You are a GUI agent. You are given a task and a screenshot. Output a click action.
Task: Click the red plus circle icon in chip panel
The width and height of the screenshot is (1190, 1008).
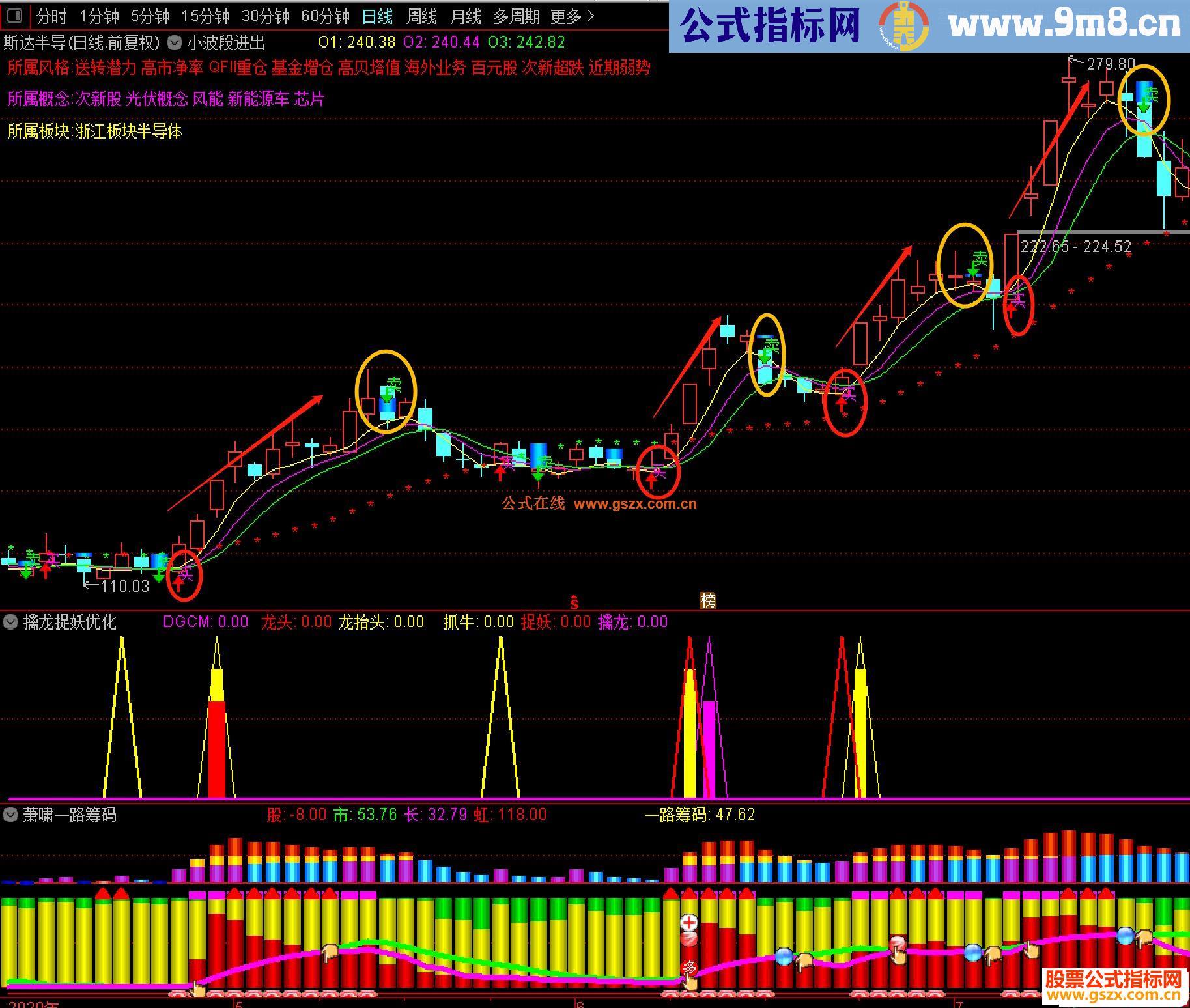(x=689, y=922)
